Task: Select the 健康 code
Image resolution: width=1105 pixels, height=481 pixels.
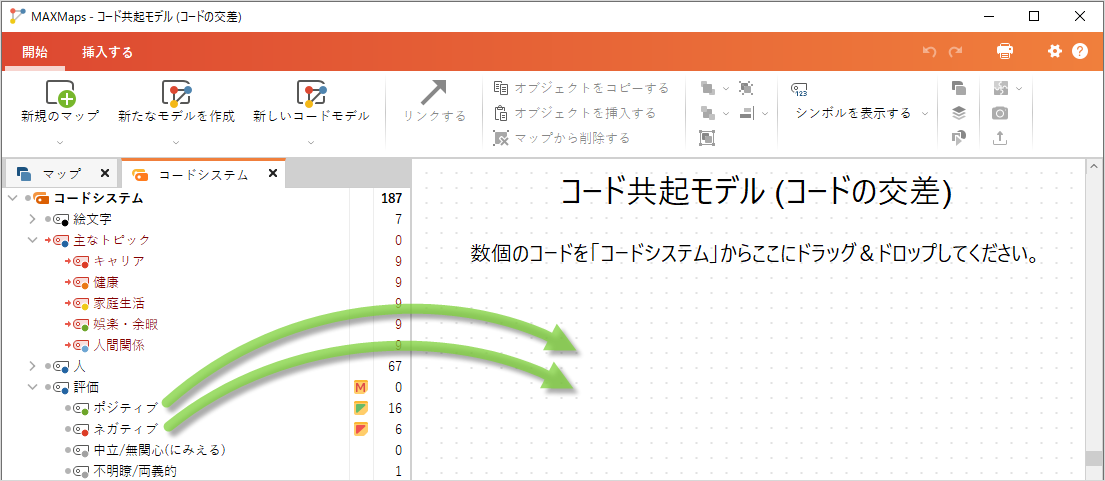Action: 106,282
